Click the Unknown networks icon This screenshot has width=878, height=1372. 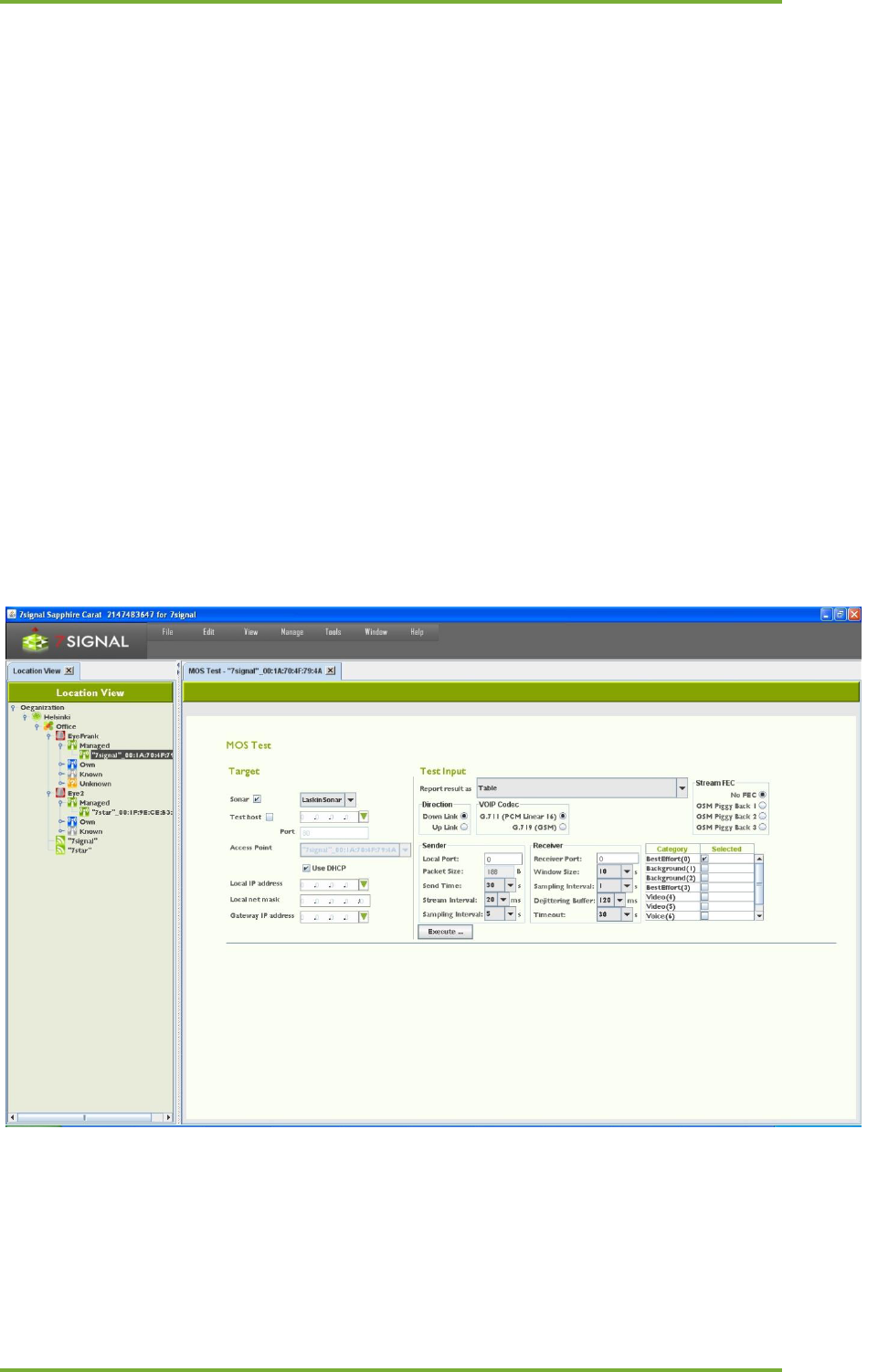click(x=72, y=784)
